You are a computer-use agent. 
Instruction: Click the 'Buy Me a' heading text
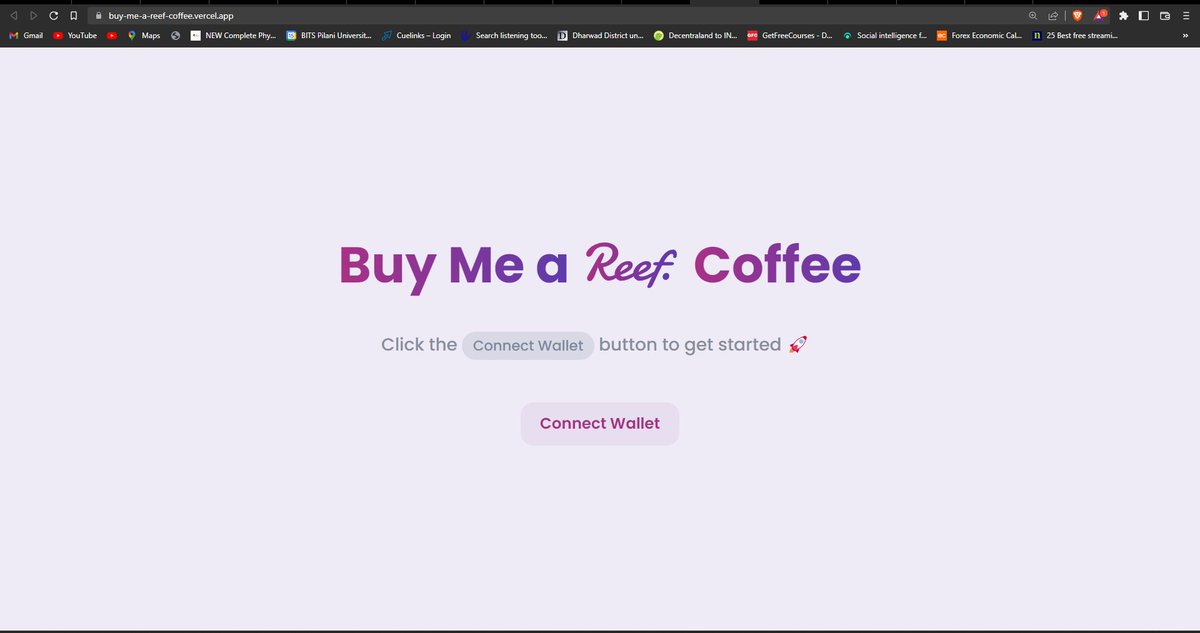point(453,267)
